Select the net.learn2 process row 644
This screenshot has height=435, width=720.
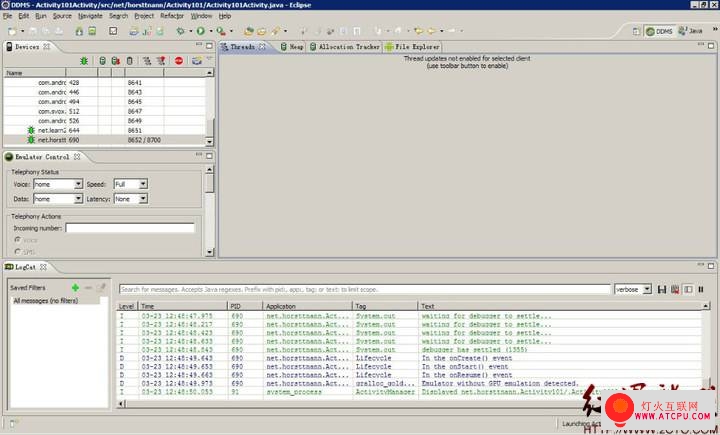[x=105, y=130]
